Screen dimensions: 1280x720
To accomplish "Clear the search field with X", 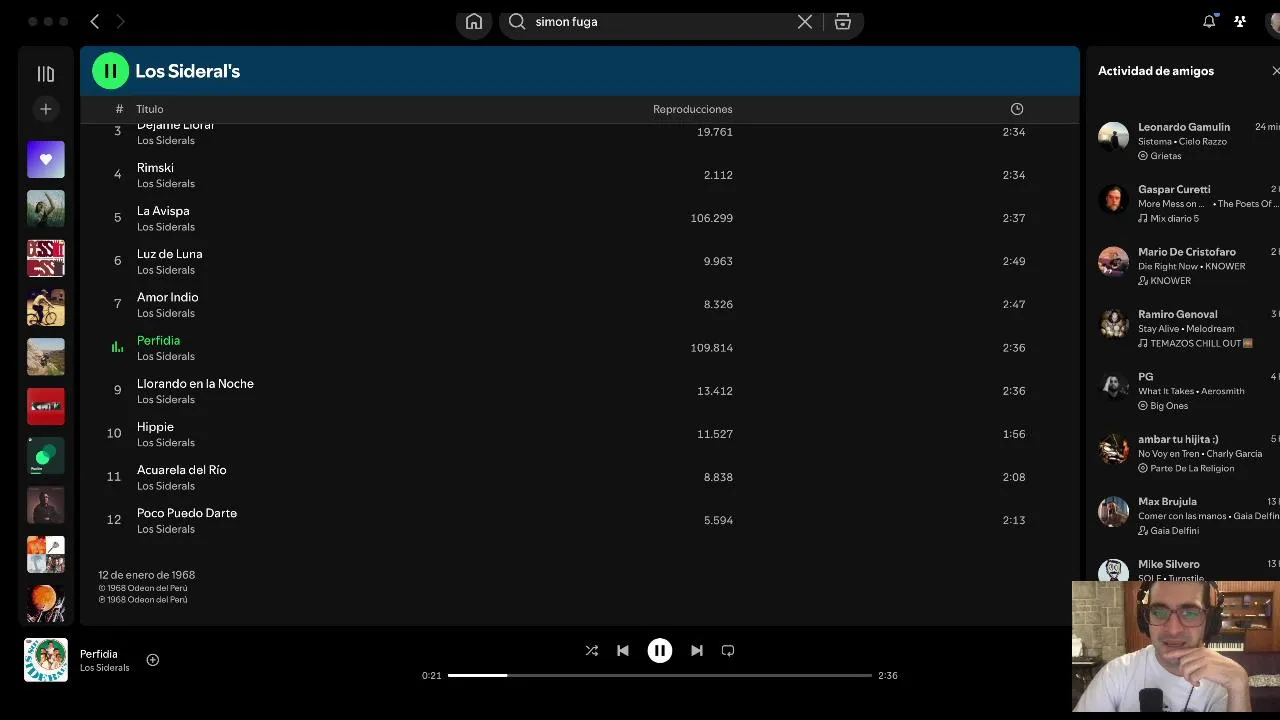I will click(804, 22).
